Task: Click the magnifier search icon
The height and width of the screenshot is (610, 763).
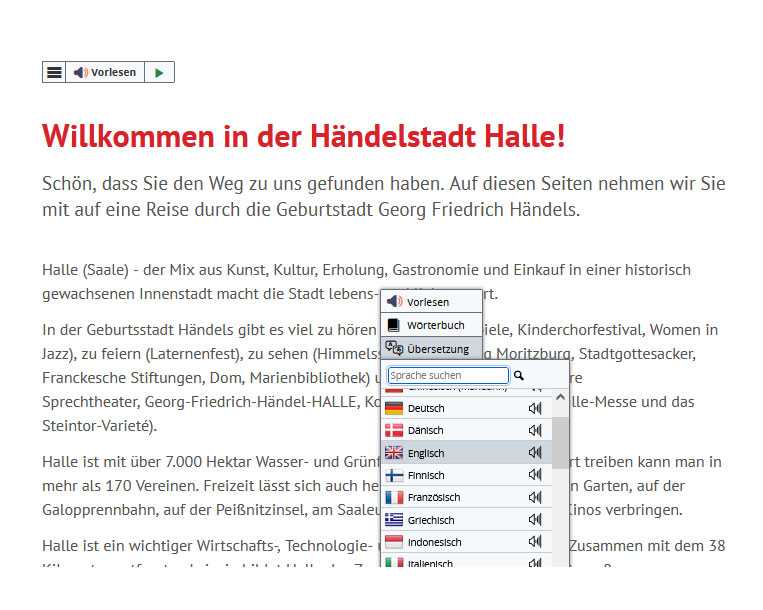Action: (519, 376)
